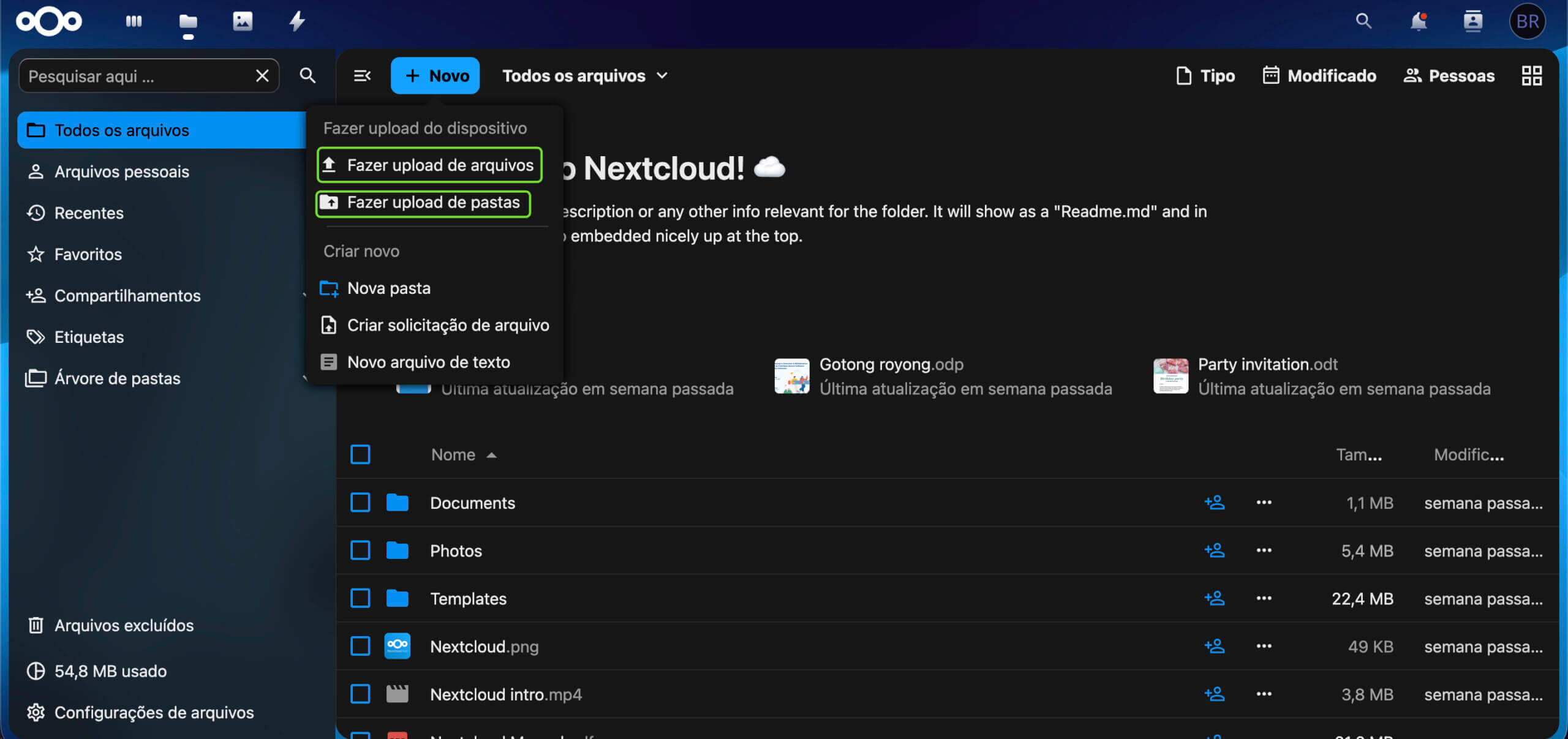Select Criar solicitação de arquivo
The height and width of the screenshot is (739, 1568).
coord(434,325)
